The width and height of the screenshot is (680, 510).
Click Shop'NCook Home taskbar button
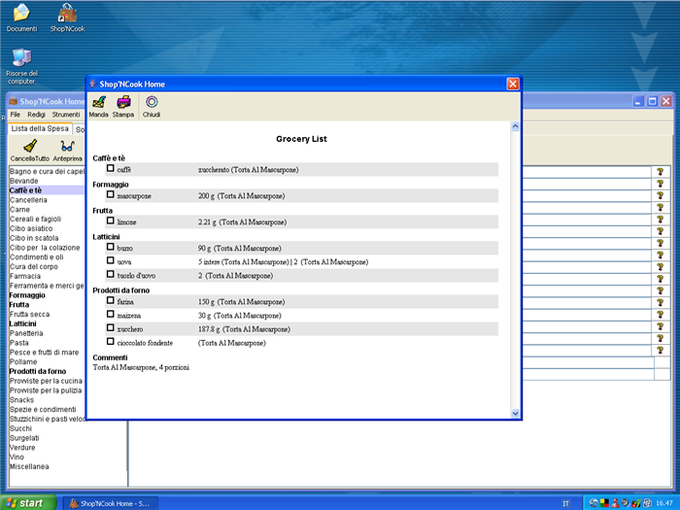click(x=111, y=503)
